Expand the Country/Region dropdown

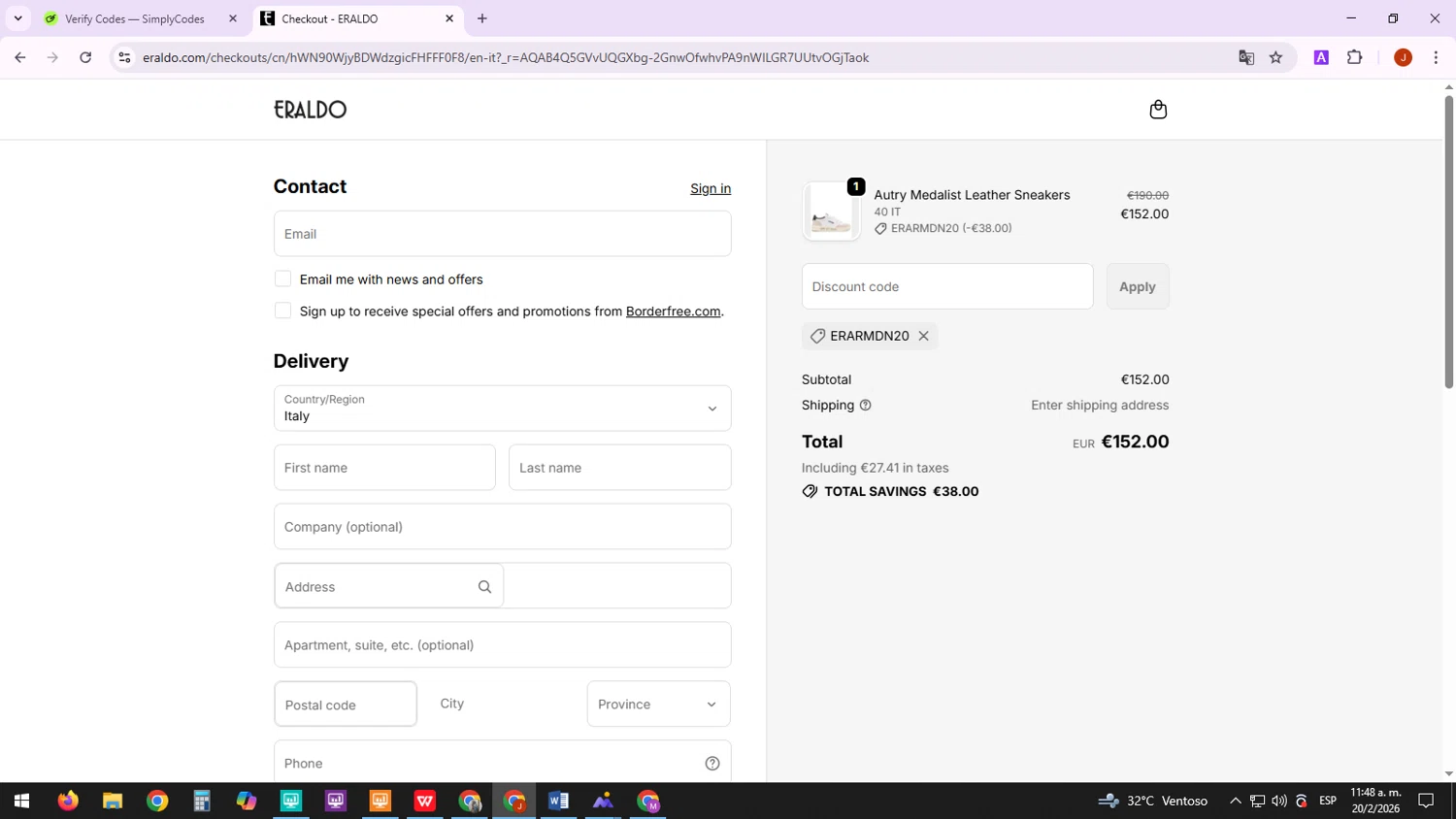[503, 409]
